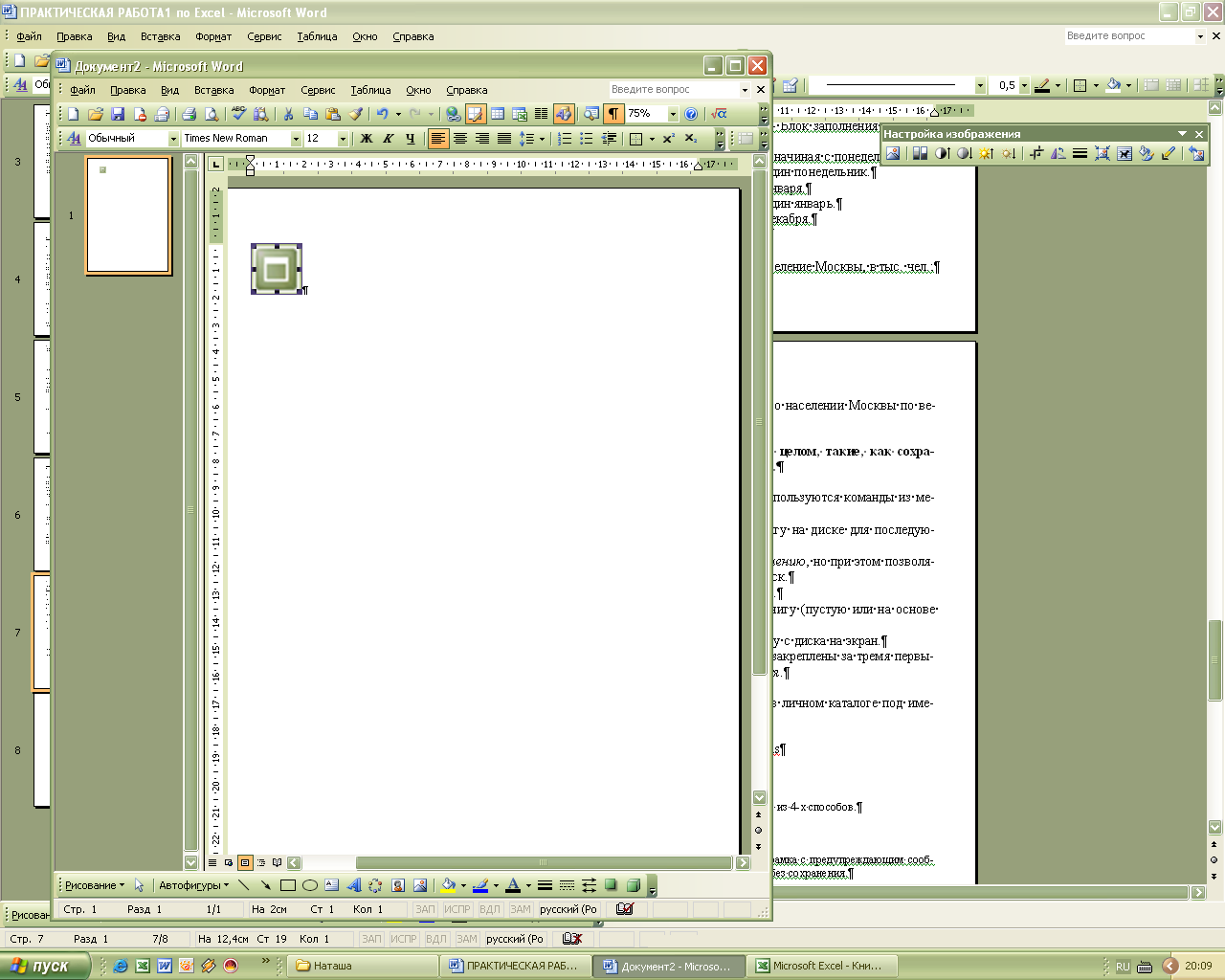The image size is (1225, 980).
Task: Open the font size 12 dropdown
Action: pyautogui.click(x=343, y=139)
